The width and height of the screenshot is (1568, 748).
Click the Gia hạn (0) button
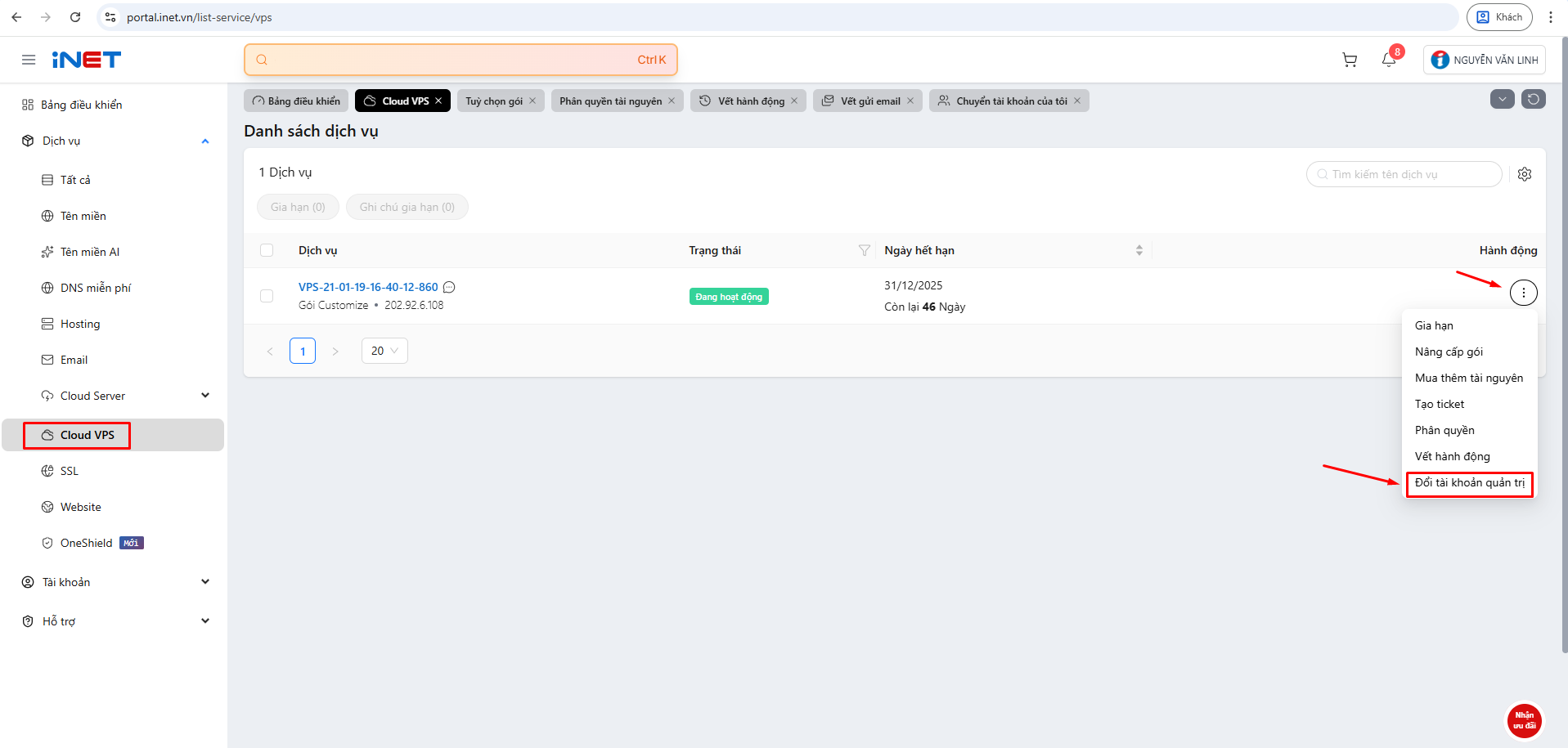pos(298,207)
